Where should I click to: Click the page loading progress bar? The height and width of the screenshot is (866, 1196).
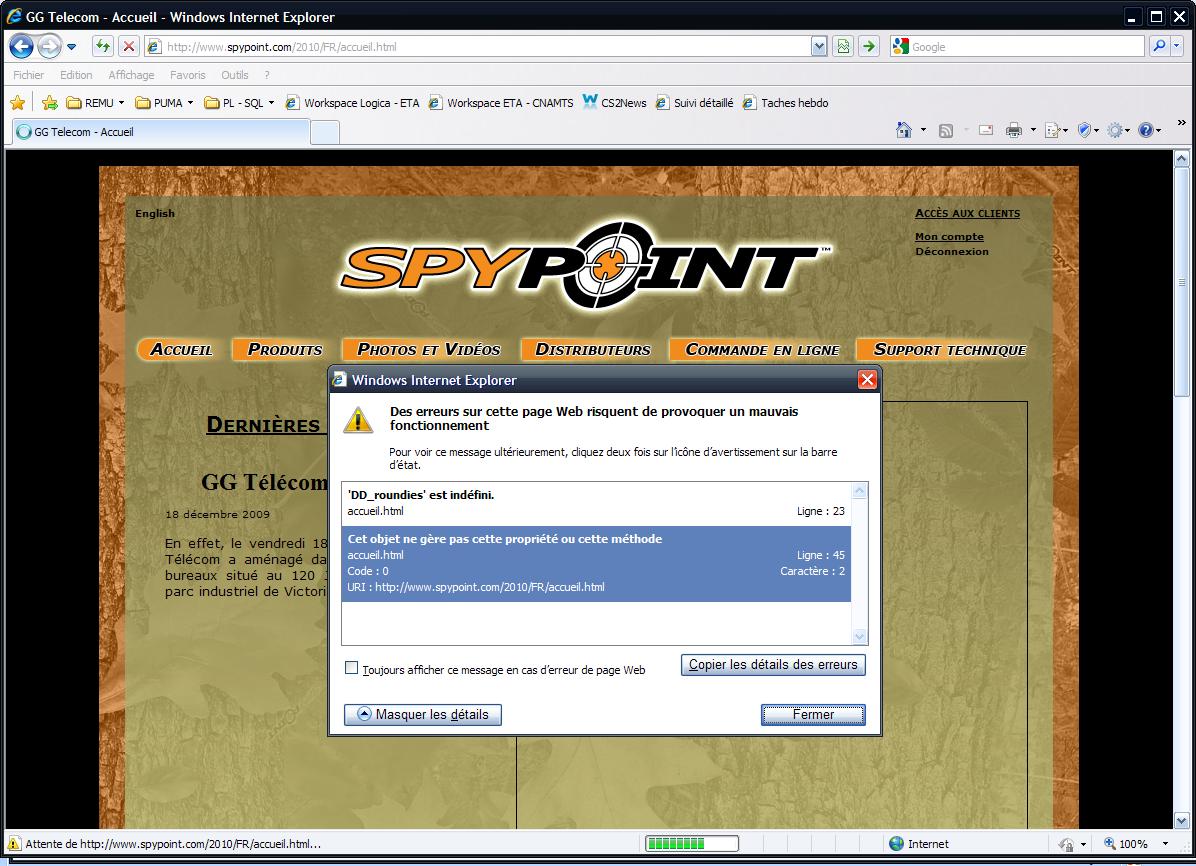[692, 843]
